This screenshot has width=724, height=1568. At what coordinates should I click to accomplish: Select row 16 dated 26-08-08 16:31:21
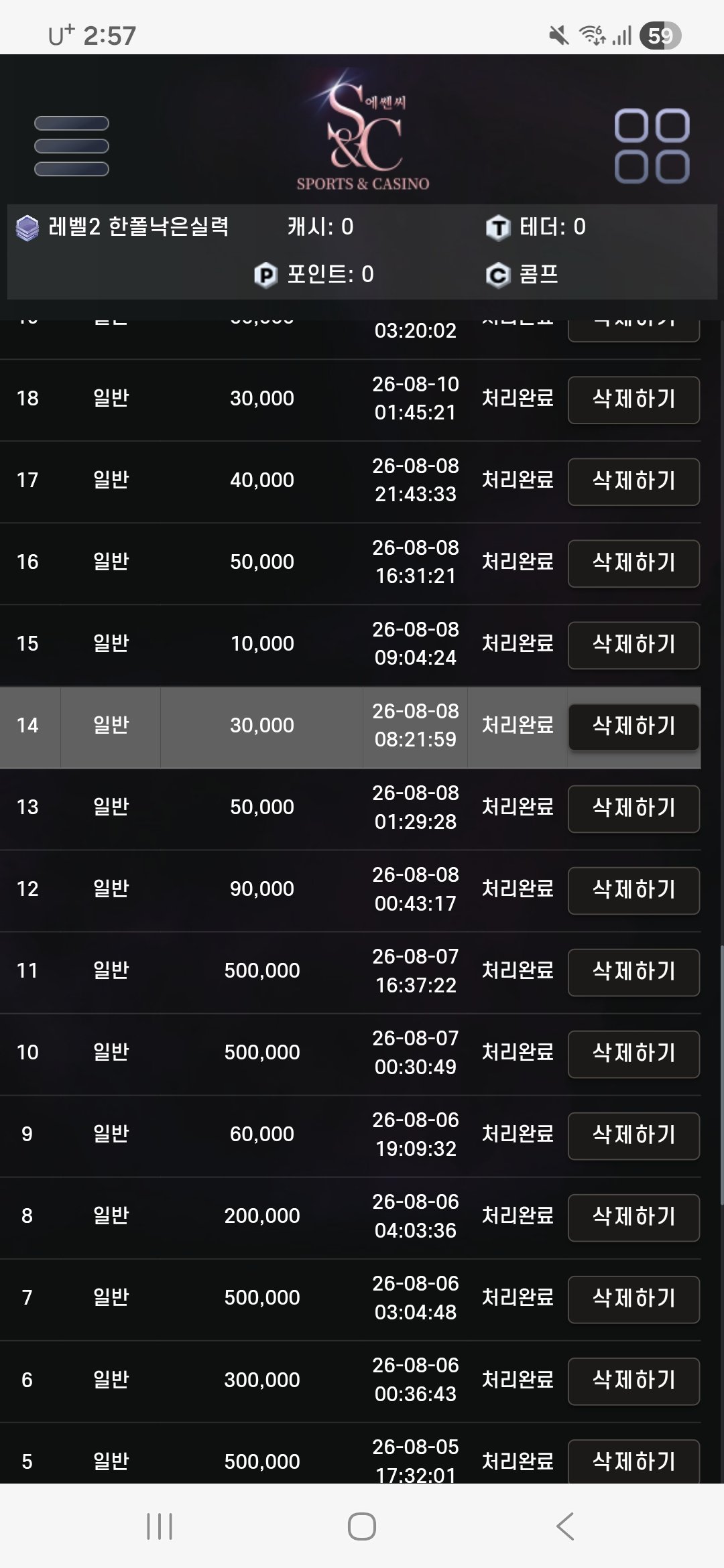[x=351, y=563]
